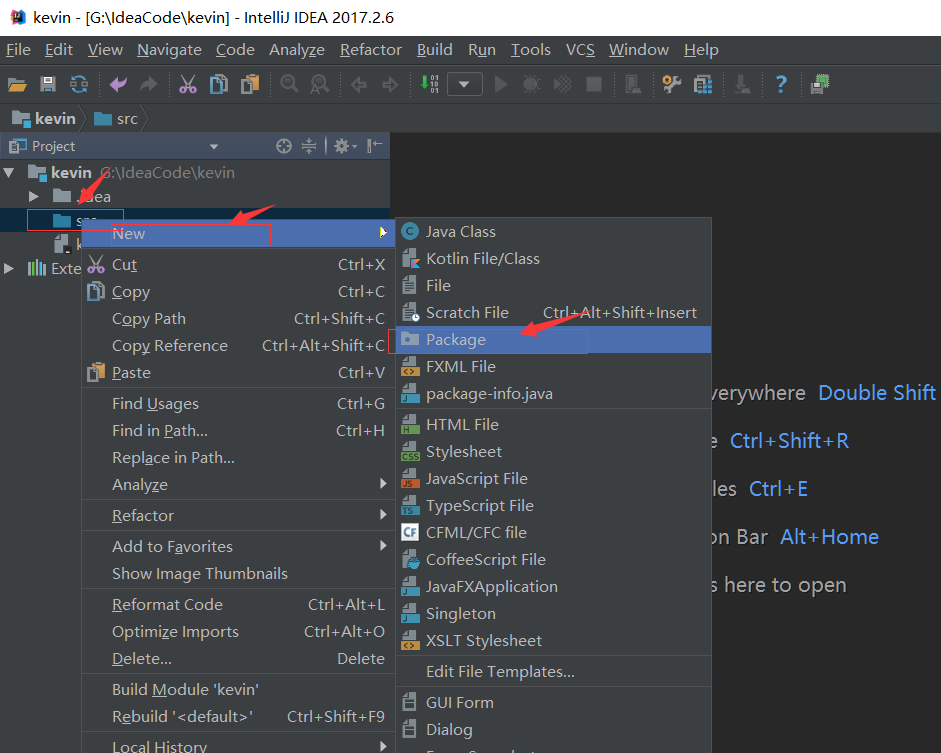Open Help with the question mark icon
Viewport: 941px width, 753px height.
point(781,85)
